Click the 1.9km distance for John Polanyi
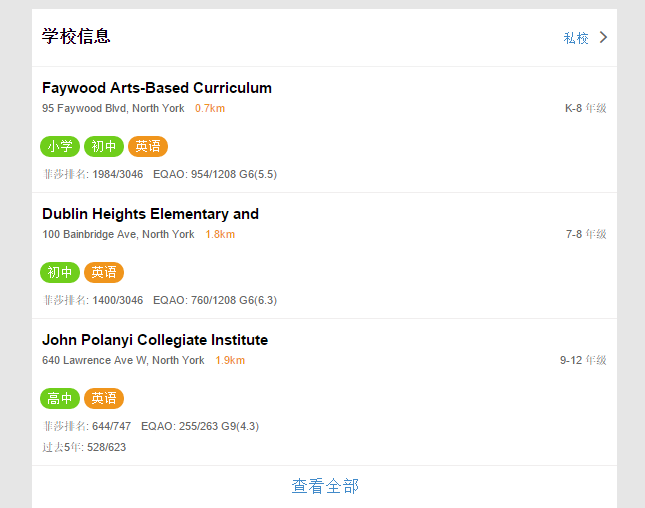Screen dimensions: 645x508 click(230, 360)
